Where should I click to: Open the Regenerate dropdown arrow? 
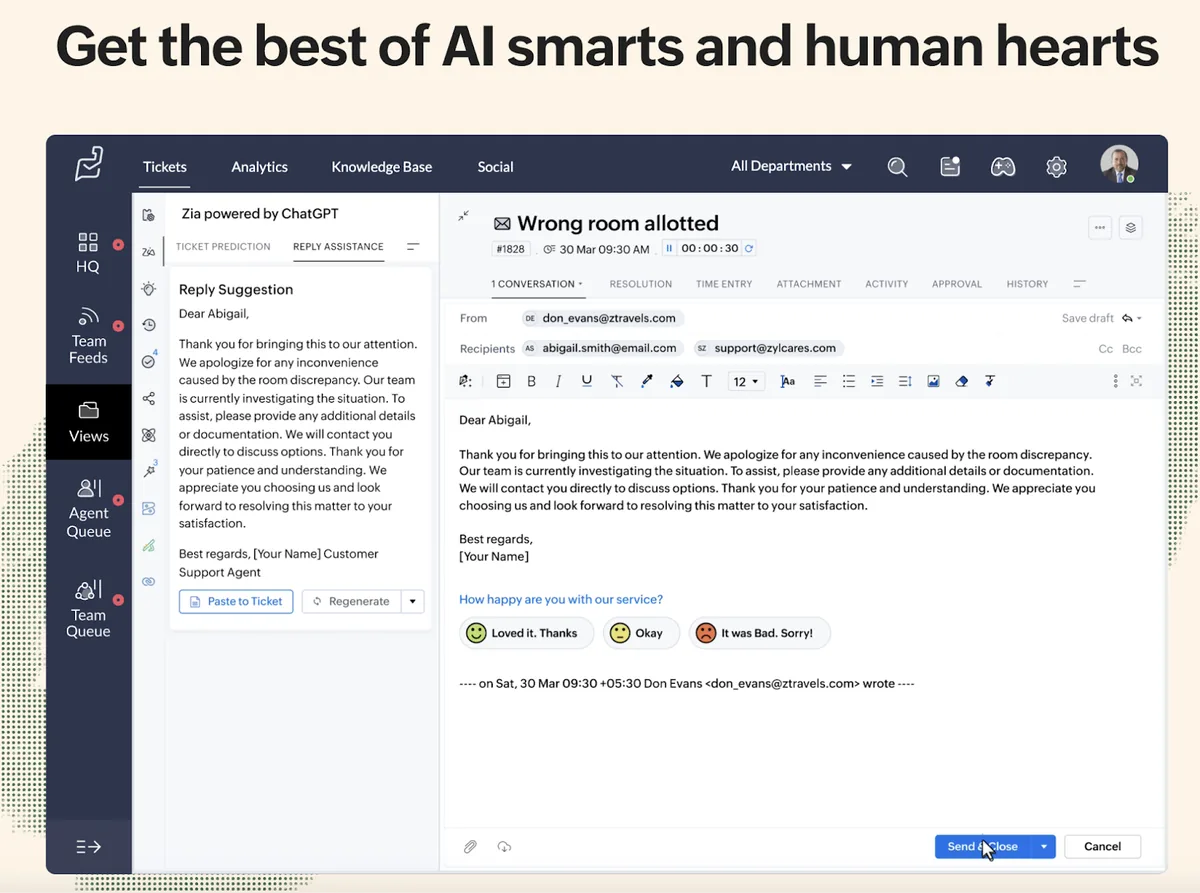[x=413, y=601]
